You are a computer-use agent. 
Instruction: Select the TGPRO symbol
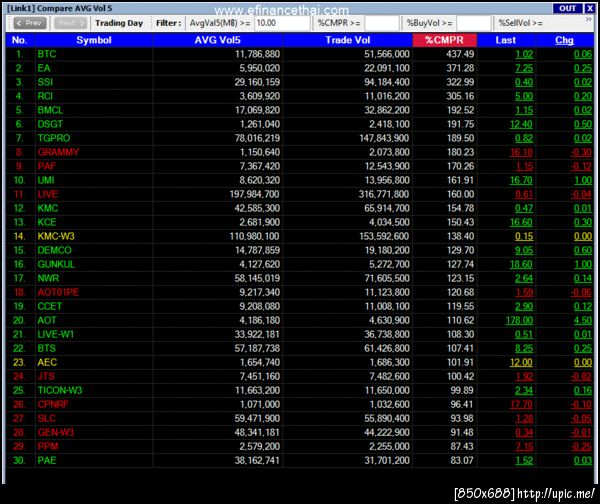tap(54, 138)
